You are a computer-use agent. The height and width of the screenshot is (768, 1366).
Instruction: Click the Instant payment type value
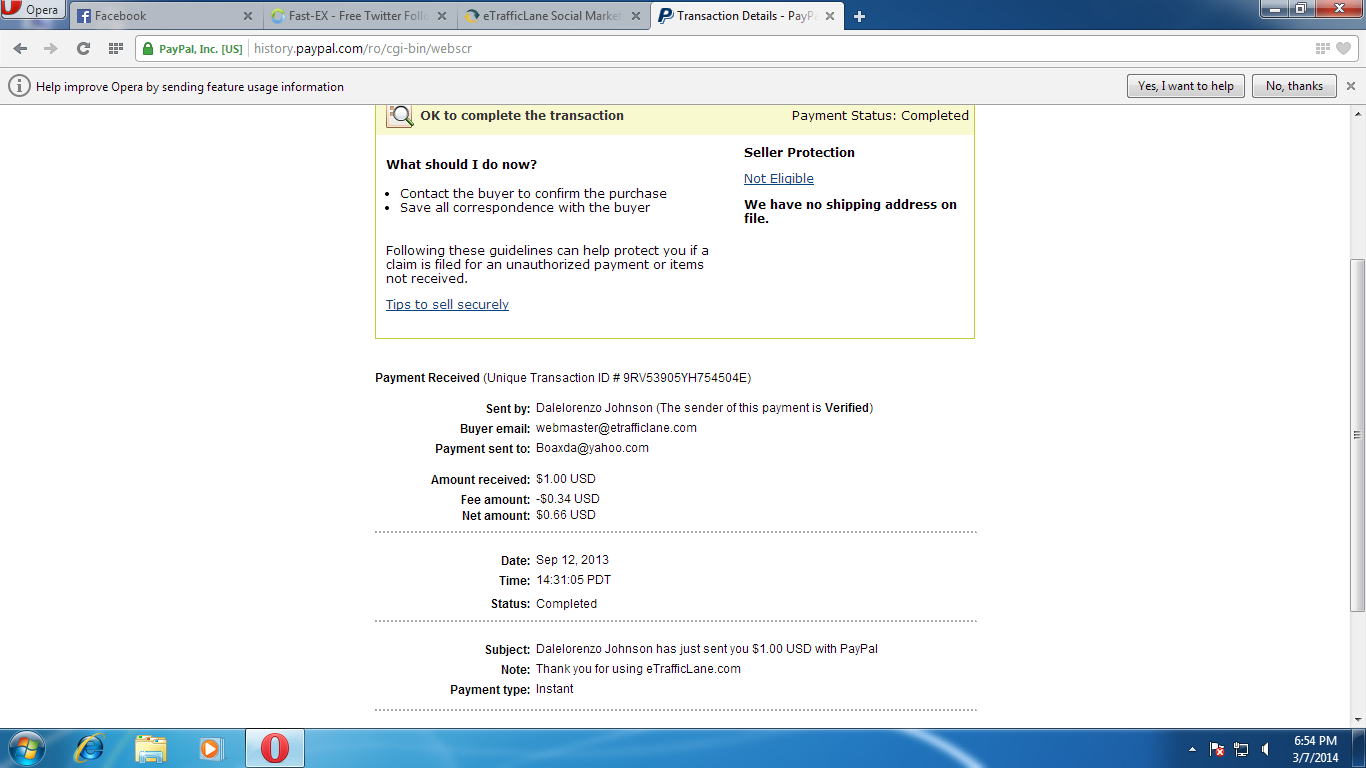(x=555, y=689)
